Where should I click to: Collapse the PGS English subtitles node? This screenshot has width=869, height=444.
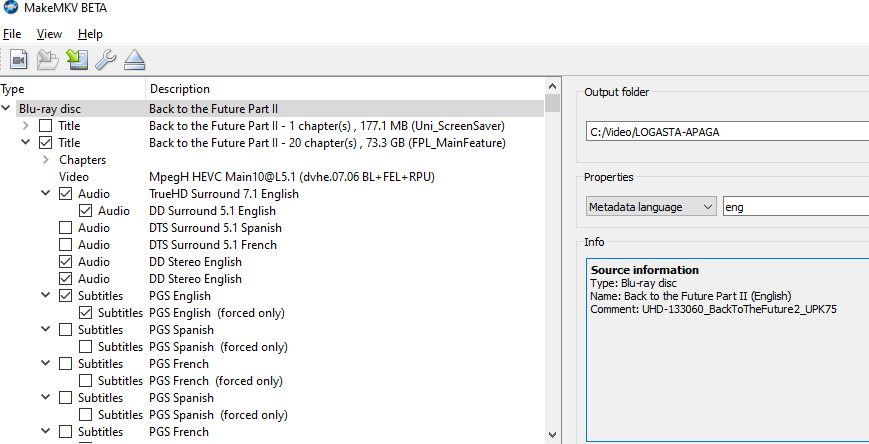coord(46,295)
